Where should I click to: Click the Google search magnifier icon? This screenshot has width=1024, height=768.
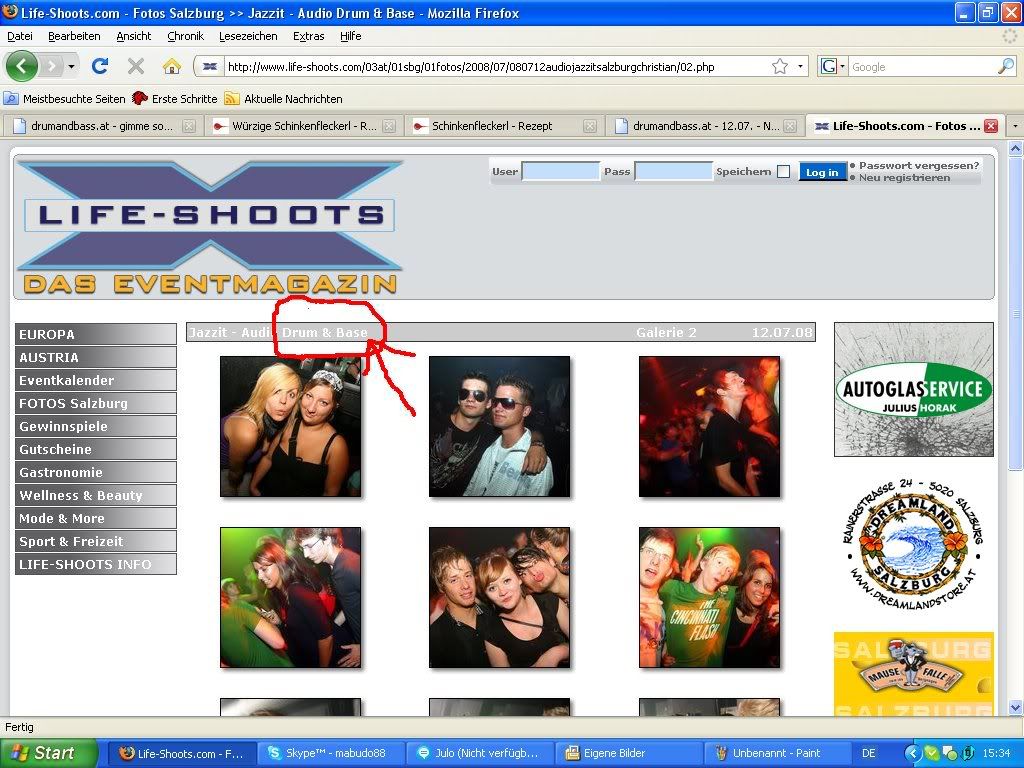coord(1006,66)
